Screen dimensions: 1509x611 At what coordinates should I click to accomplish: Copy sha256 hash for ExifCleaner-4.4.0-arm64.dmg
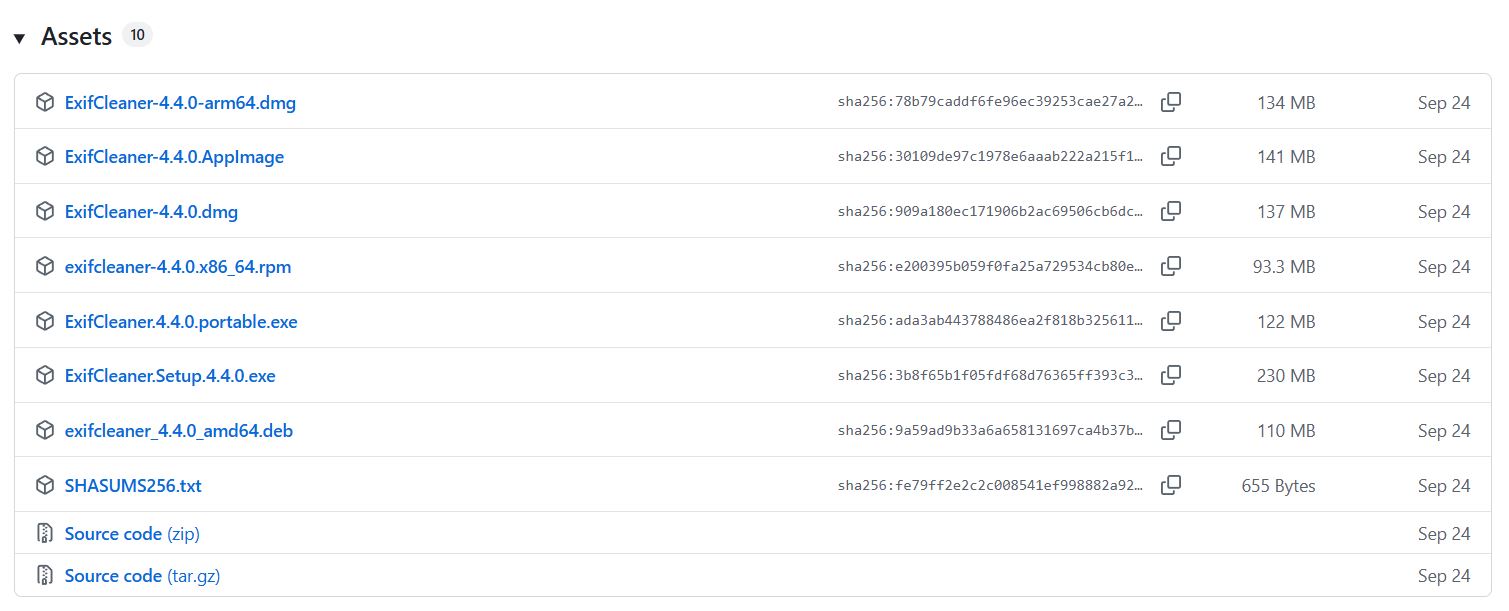(x=1171, y=102)
